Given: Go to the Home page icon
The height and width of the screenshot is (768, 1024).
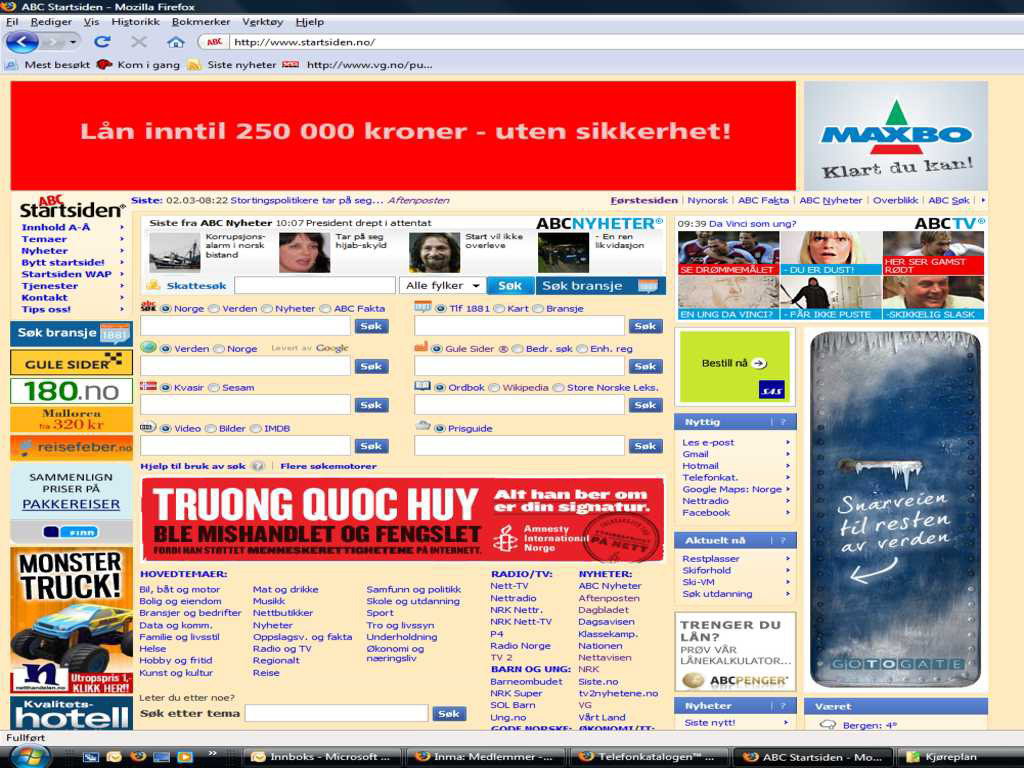Looking at the screenshot, I should [x=175, y=42].
